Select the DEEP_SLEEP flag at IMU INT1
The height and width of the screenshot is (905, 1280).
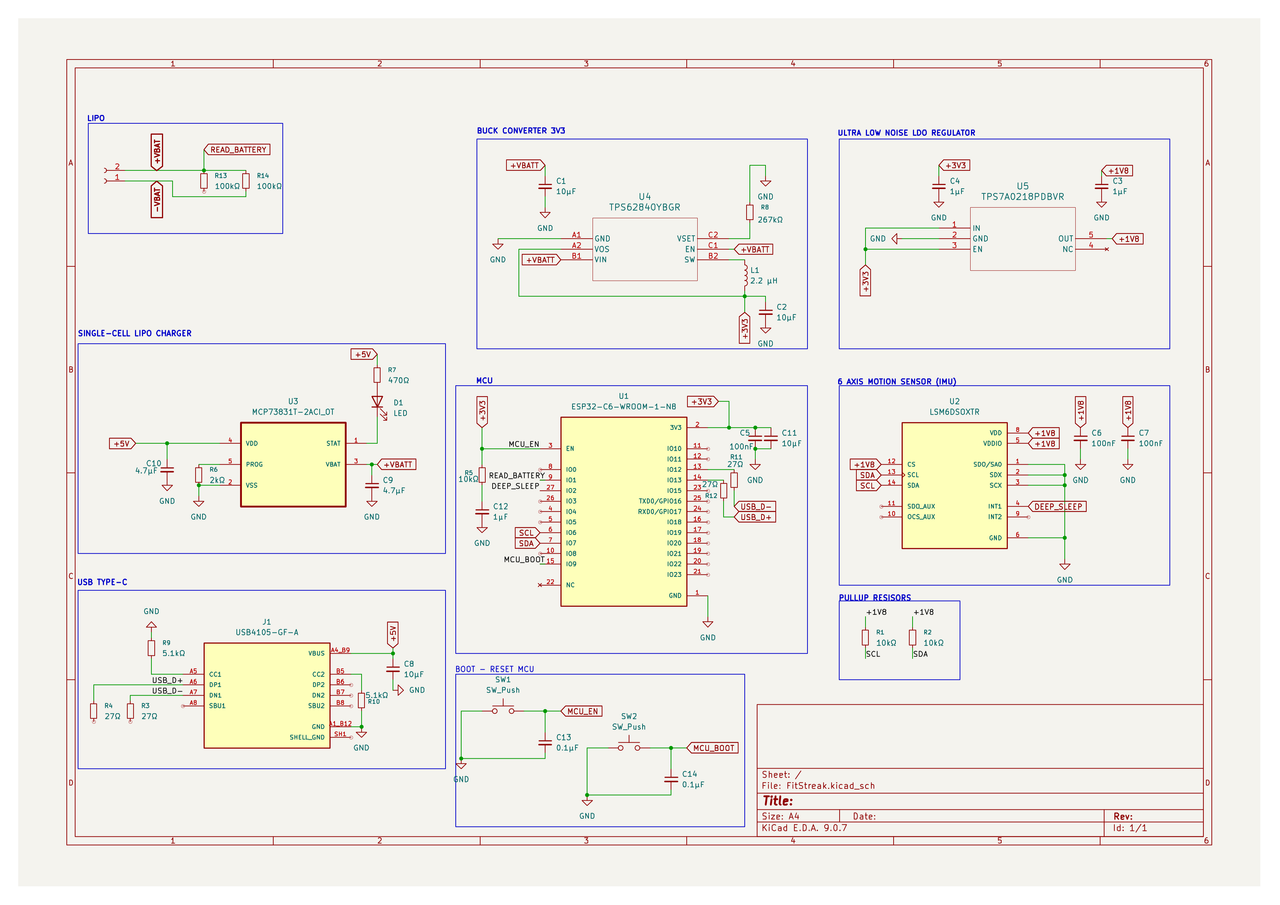pos(1057,506)
